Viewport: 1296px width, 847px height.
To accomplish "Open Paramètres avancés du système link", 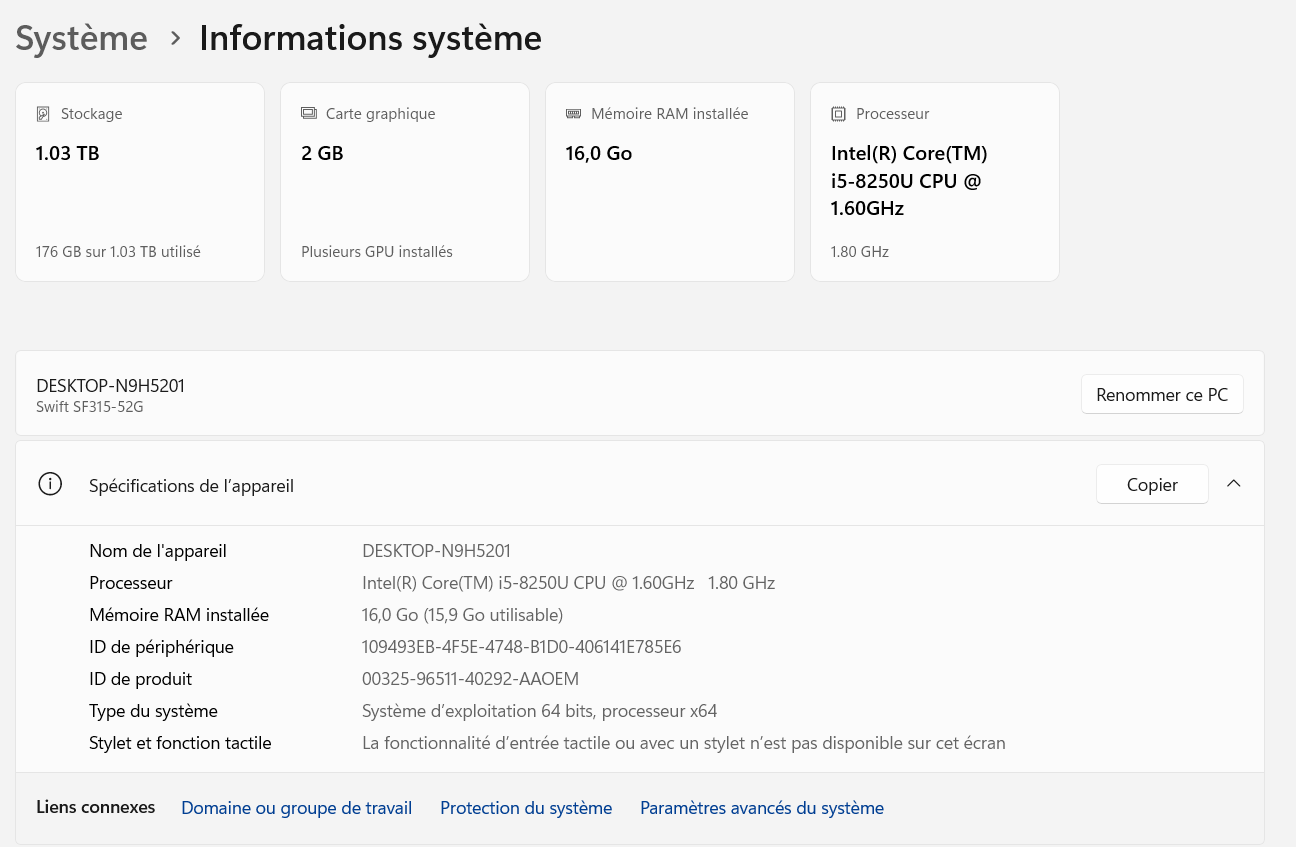I will pos(762,808).
